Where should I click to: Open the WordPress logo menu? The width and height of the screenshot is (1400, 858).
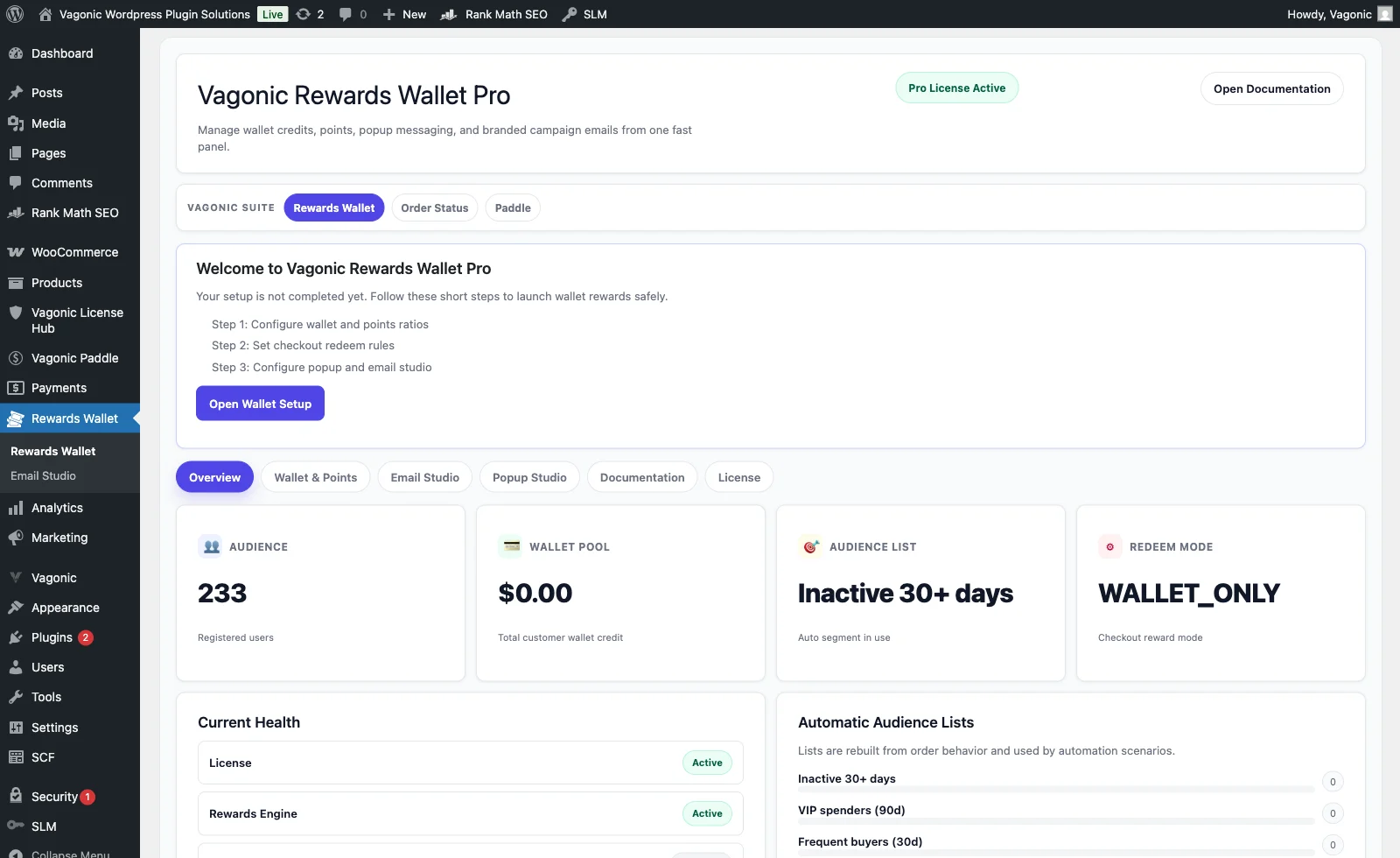pyautogui.click(x=15, y=14)
